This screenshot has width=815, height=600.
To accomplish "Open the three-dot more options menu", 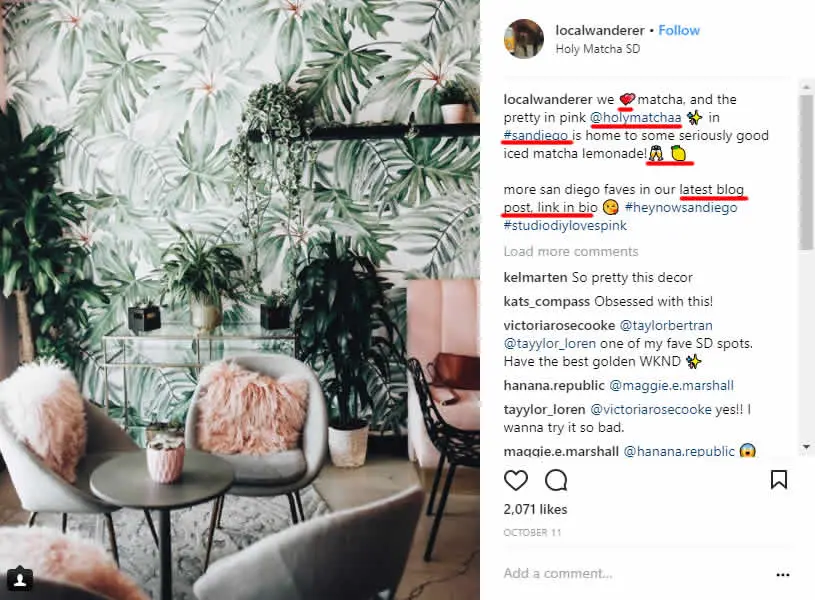I will (x=782, y=575).
